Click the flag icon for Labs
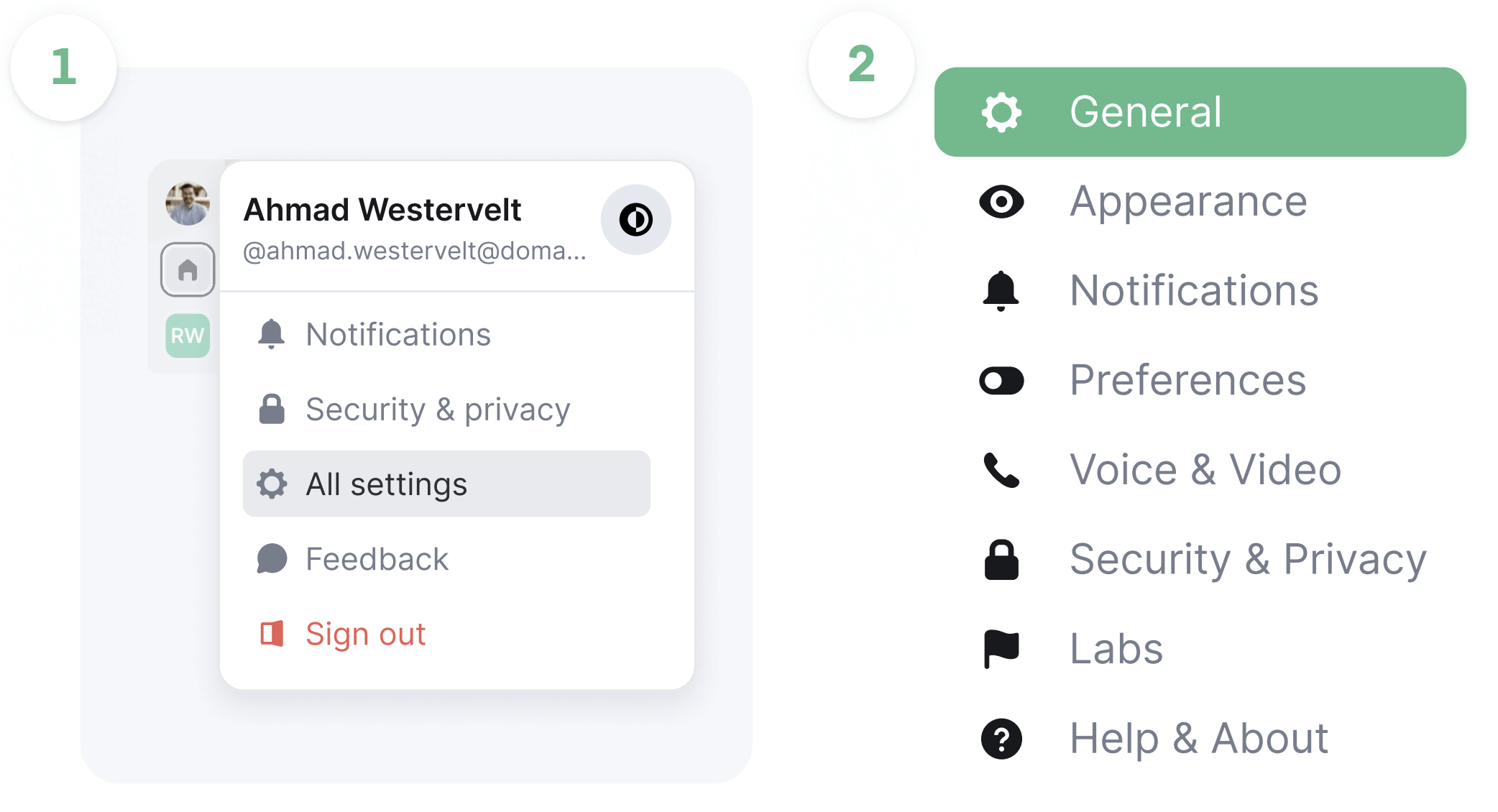This screenshot has width=1498, height=812. tap(1001, 649)
